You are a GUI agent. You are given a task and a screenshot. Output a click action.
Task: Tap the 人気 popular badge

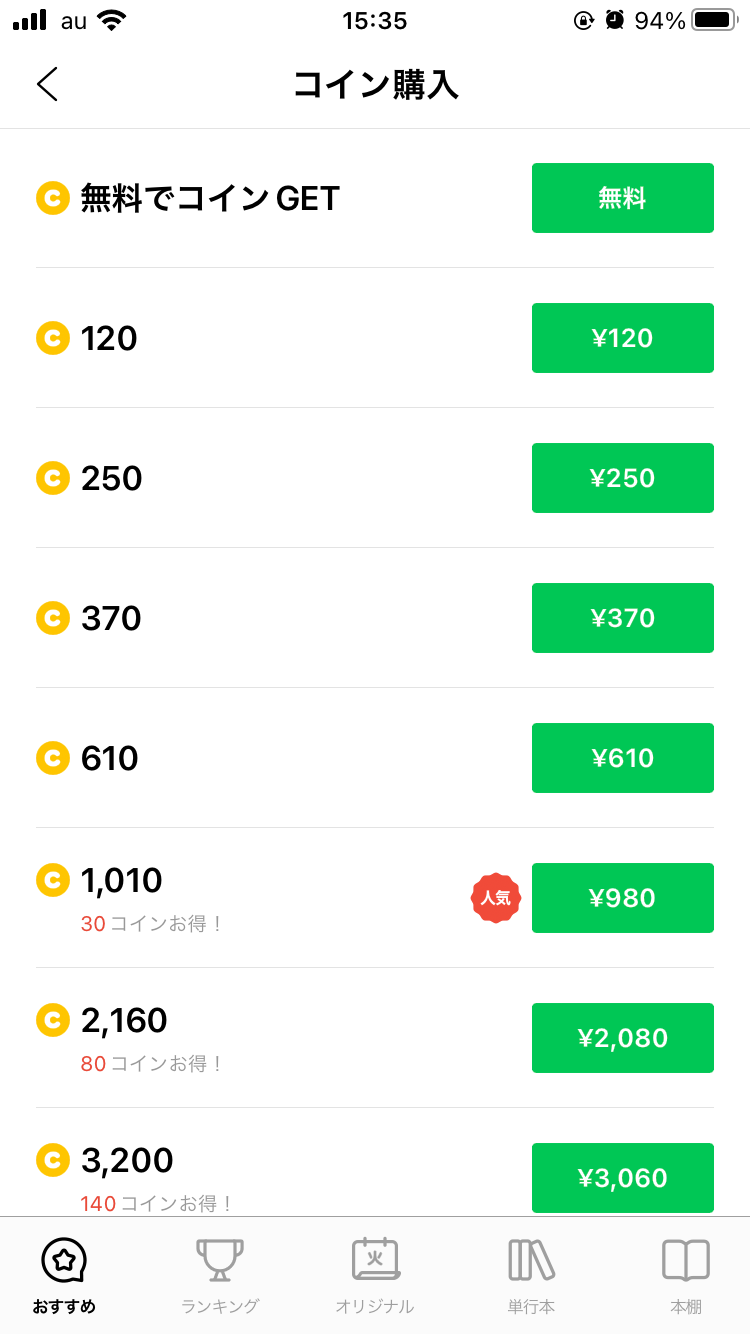click(x=496, y=898)
